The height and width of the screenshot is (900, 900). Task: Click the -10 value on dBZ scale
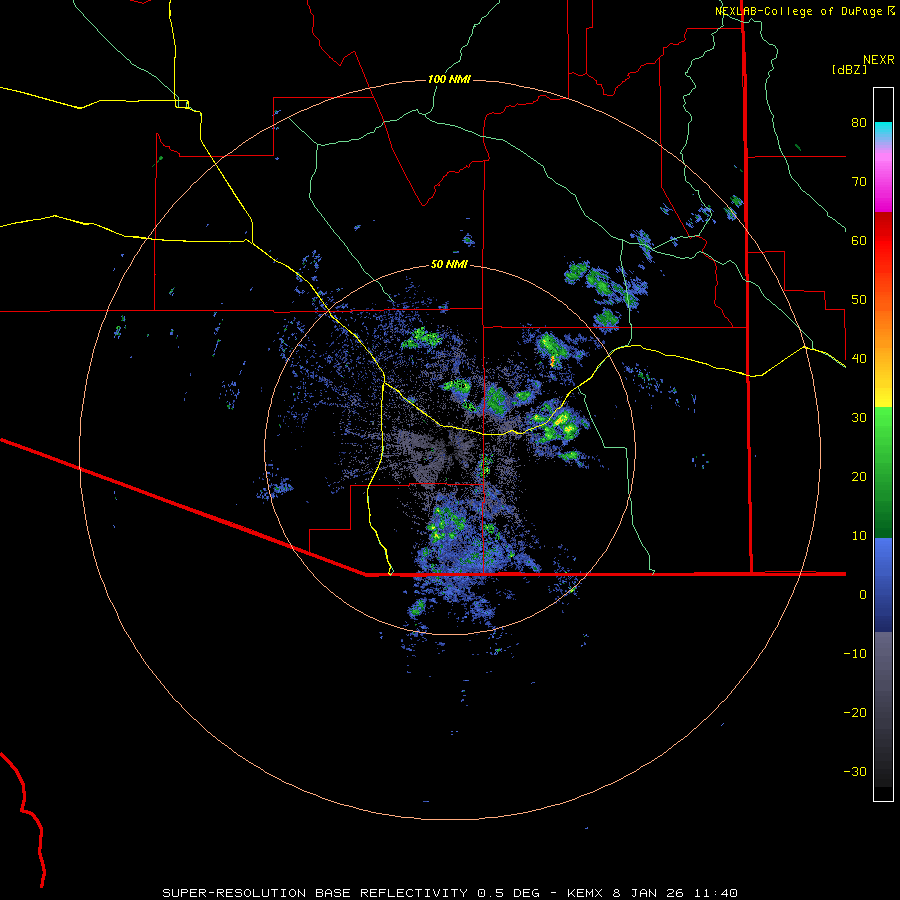point(855,654)
